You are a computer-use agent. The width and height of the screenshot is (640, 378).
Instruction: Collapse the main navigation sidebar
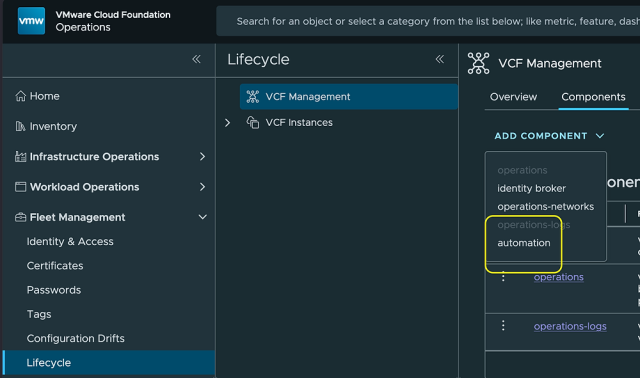click(x=196, y=59)
